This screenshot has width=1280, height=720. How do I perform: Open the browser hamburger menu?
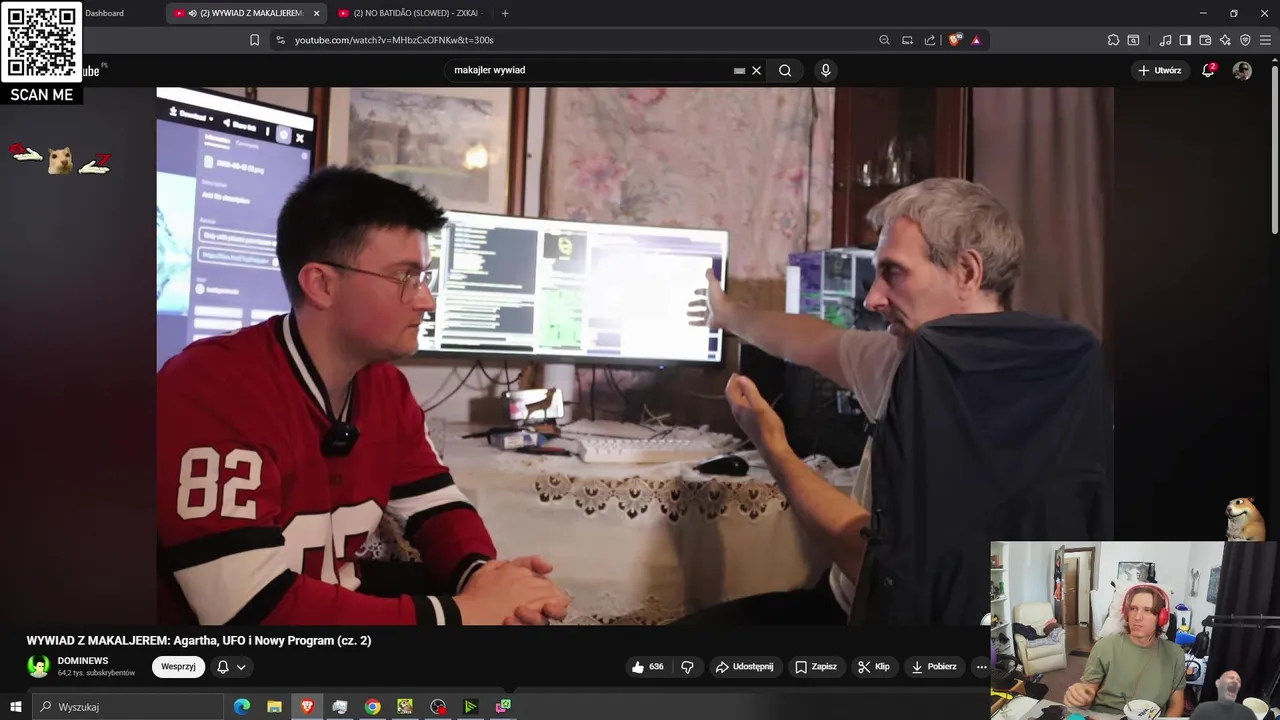click(x=1266, y=40)
